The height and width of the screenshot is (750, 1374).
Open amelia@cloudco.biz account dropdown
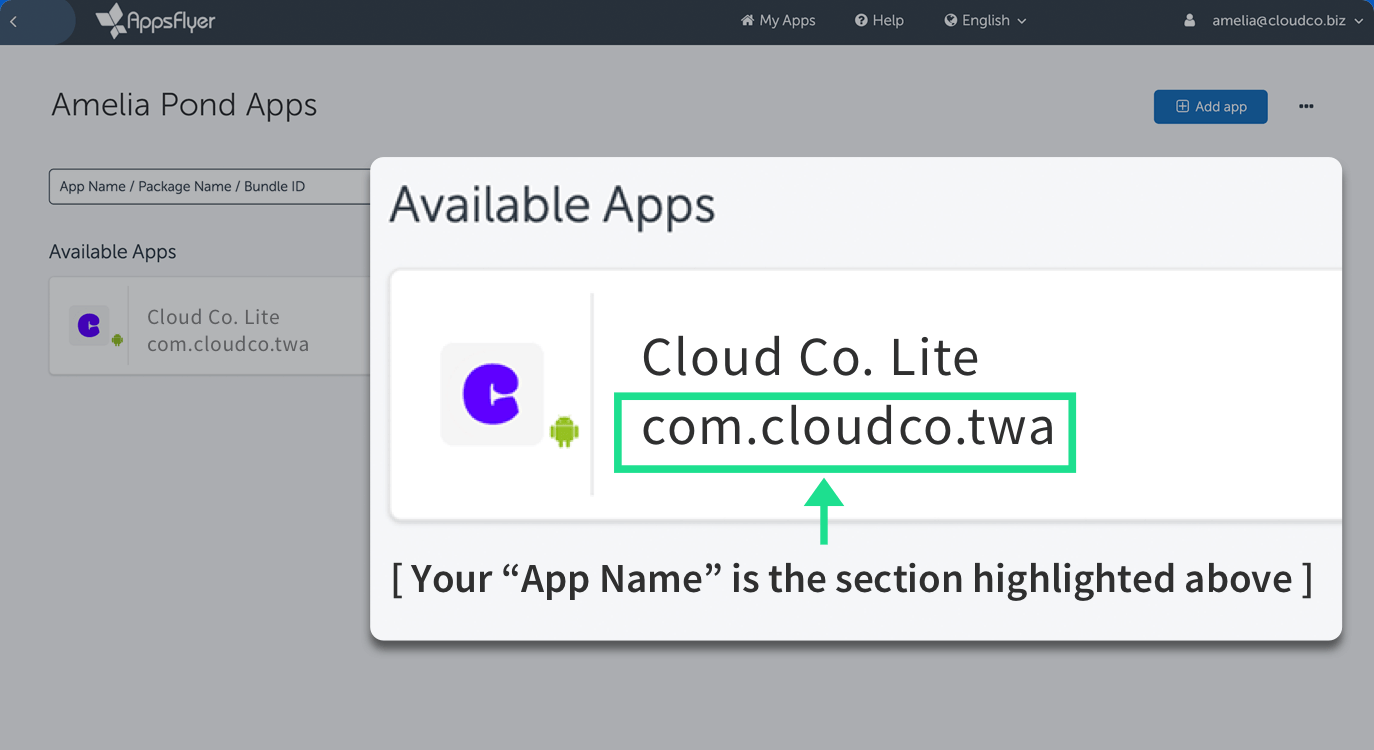[1287, 20]
